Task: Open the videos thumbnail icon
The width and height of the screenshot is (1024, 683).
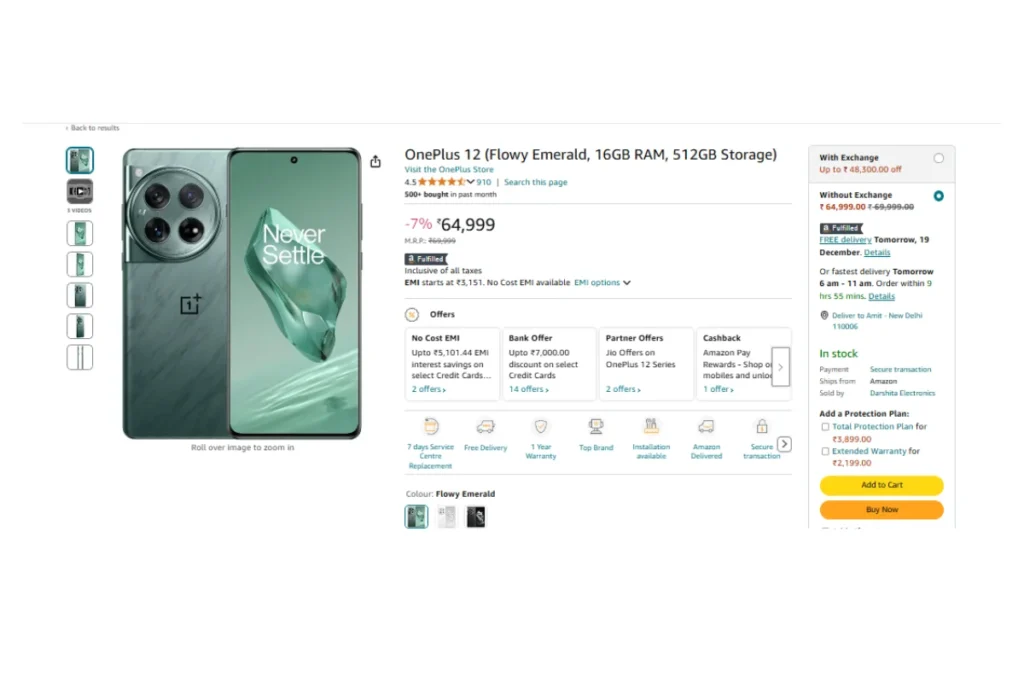Action: pyautogui.click(x=80, y=191)
